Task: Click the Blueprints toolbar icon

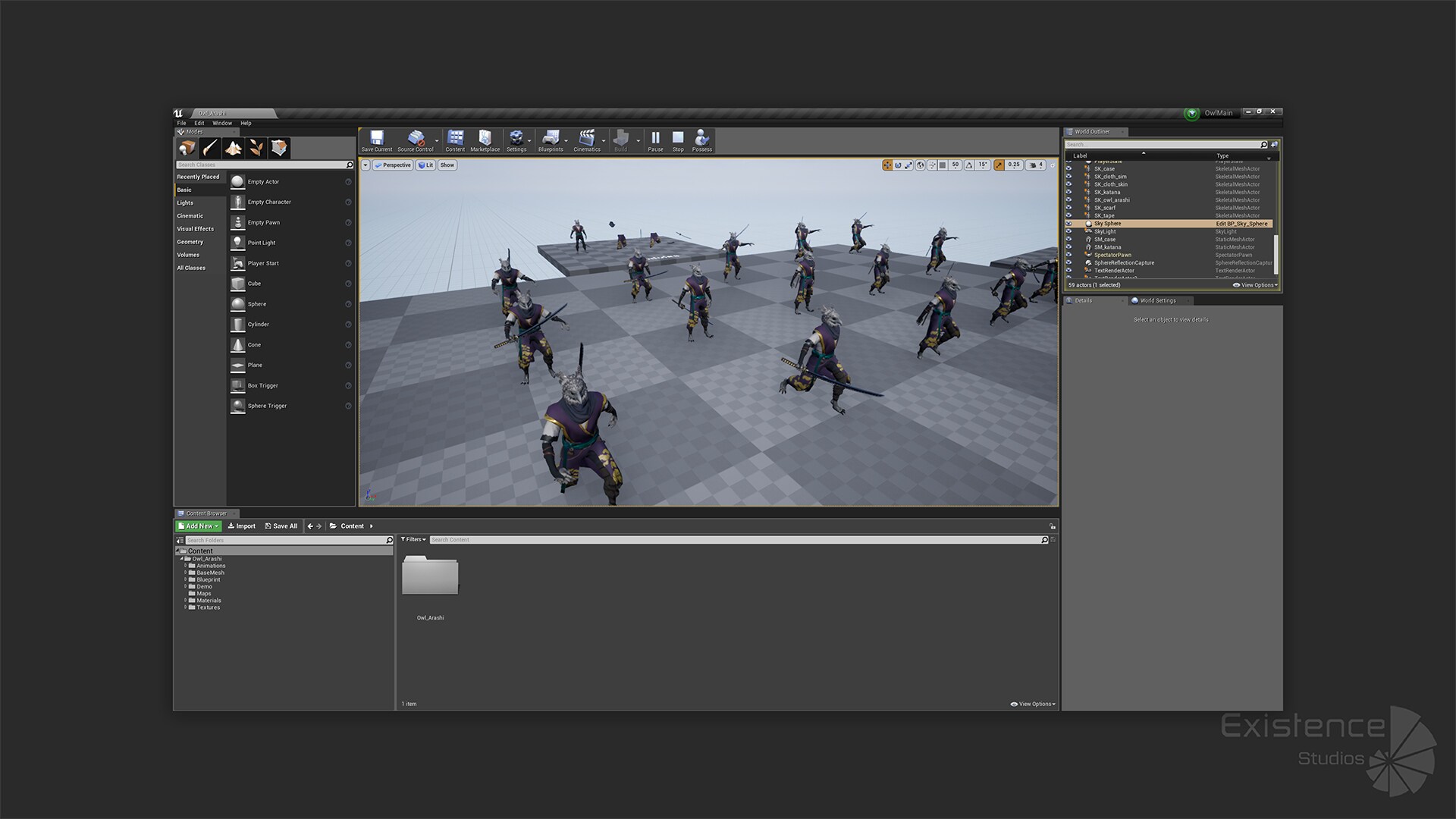Action: point(551,140)
